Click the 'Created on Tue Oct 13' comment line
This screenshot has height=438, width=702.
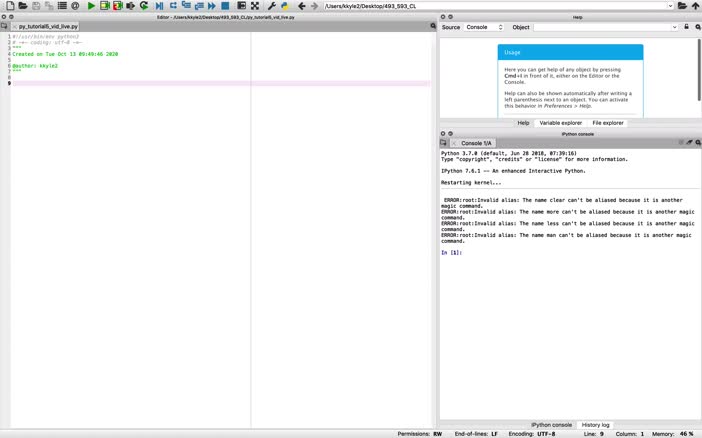pyautogui.click(x=65, y=54)
